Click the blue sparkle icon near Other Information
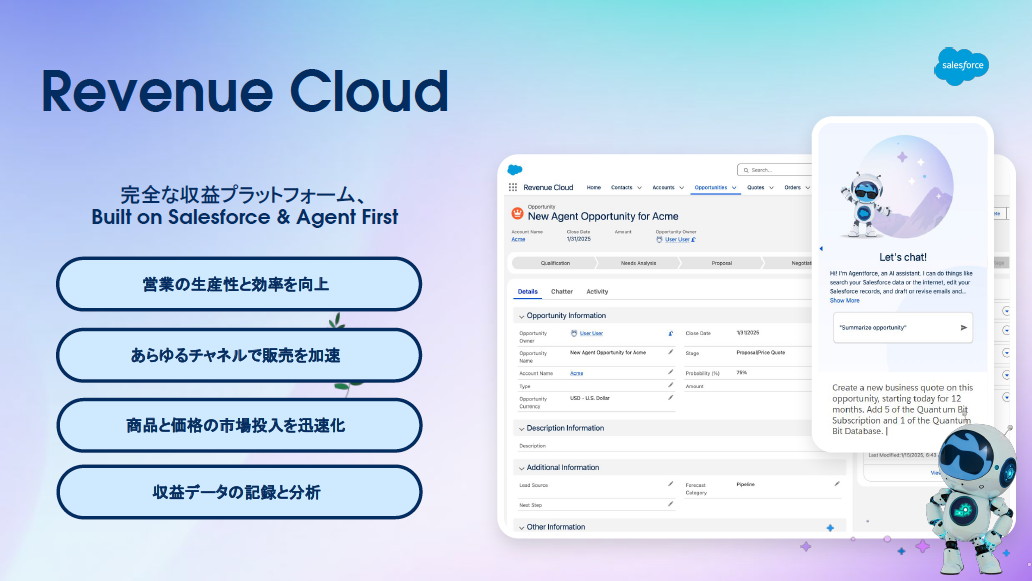 (830, 528)
